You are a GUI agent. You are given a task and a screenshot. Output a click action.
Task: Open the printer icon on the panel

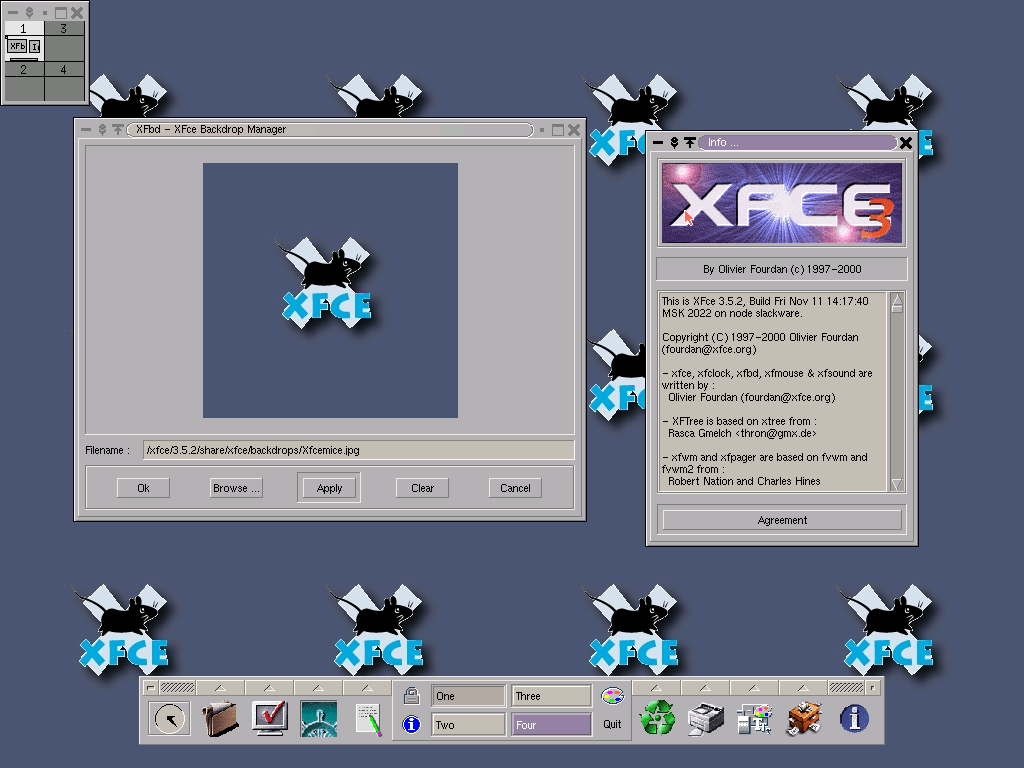point(706,719)
